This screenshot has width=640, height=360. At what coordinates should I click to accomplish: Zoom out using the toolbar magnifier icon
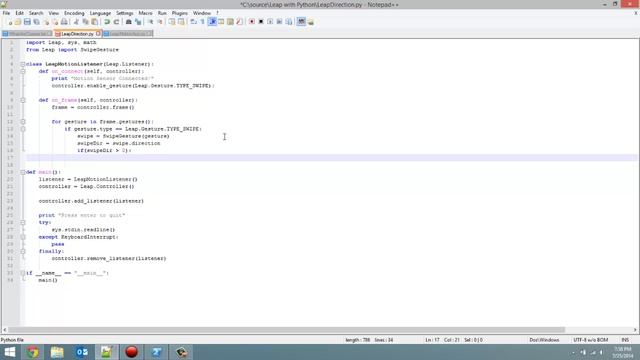tap(160, 22)
